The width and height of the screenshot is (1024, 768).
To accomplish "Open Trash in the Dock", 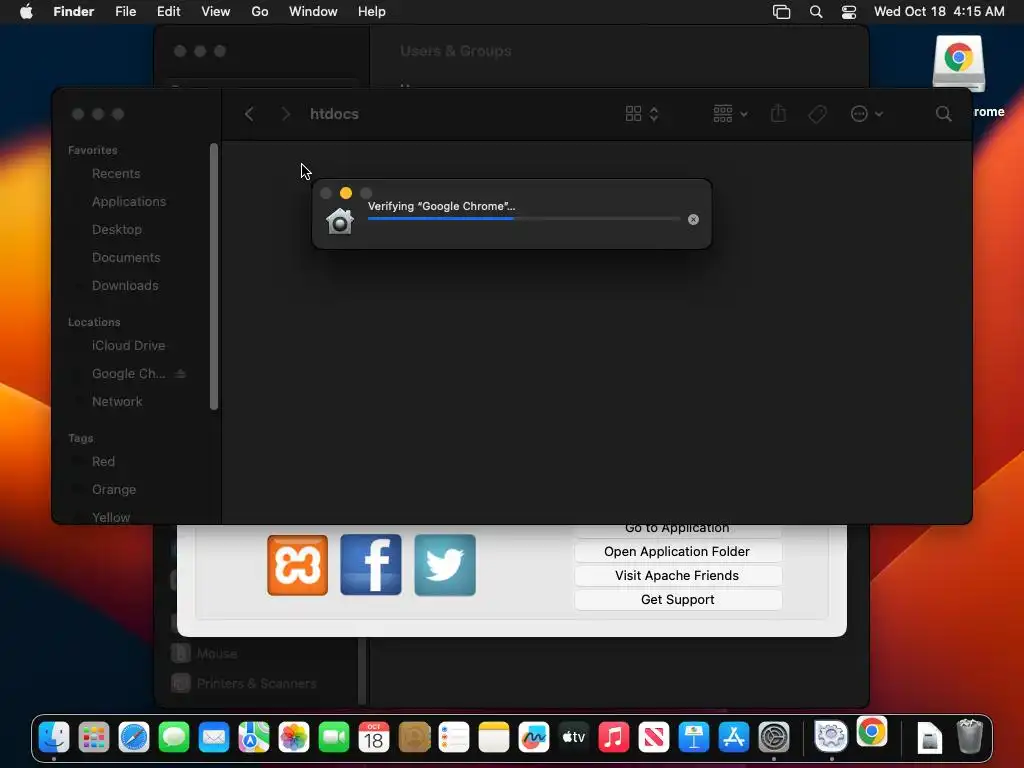I will (970, 737).
